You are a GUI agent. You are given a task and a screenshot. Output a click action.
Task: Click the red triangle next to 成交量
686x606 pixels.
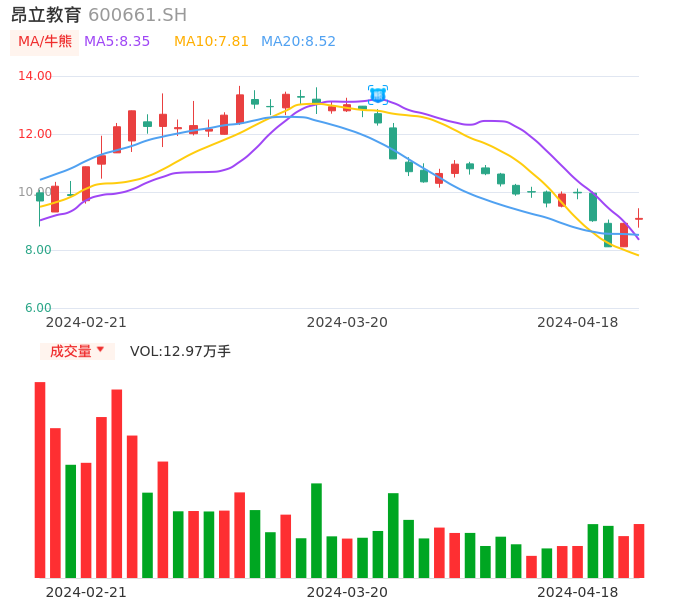pyautogui.click(x=100, y=350)
